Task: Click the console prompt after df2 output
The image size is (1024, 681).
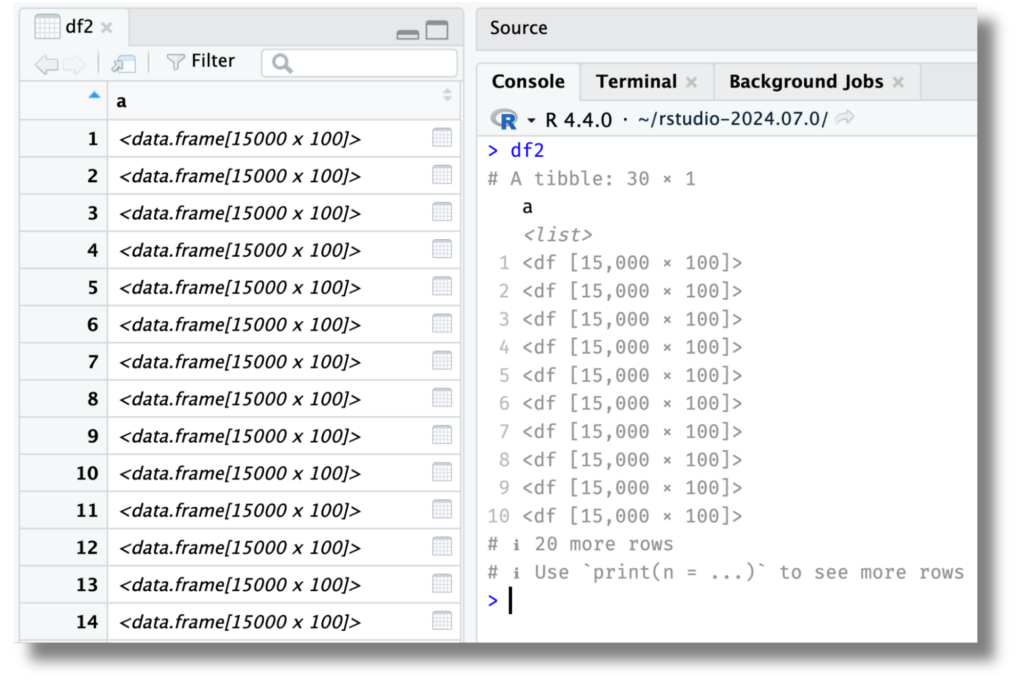Action: pos(512,601)
